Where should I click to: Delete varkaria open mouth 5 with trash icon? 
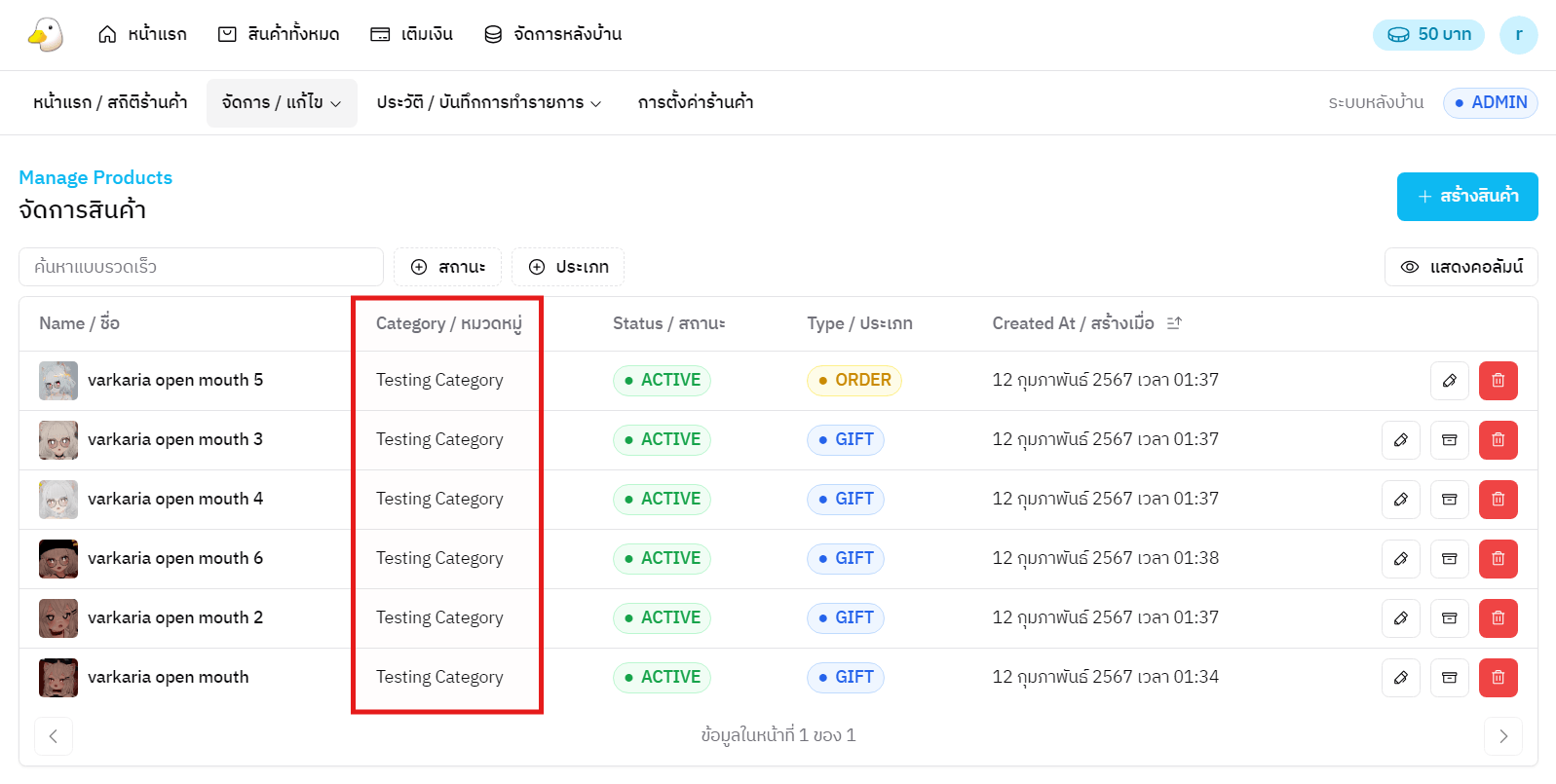pyautogui.click(x=1498, y=381)
